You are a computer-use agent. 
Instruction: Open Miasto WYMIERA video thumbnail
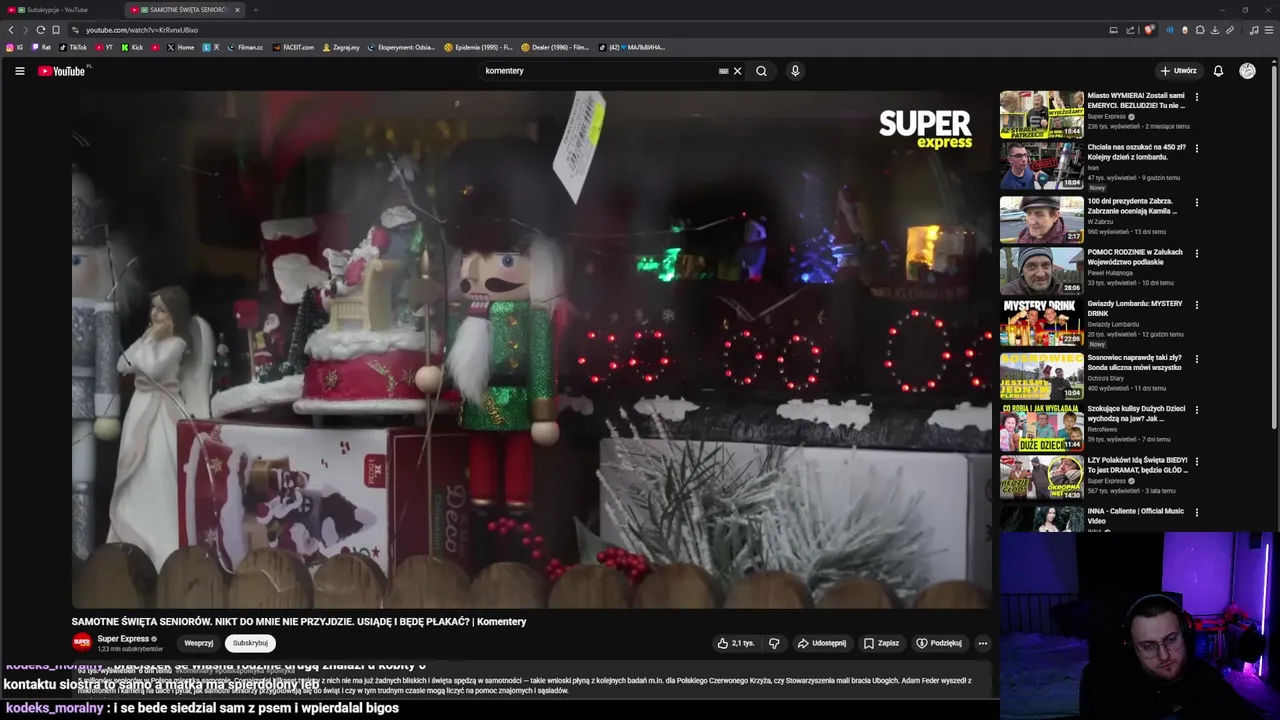1042,114
